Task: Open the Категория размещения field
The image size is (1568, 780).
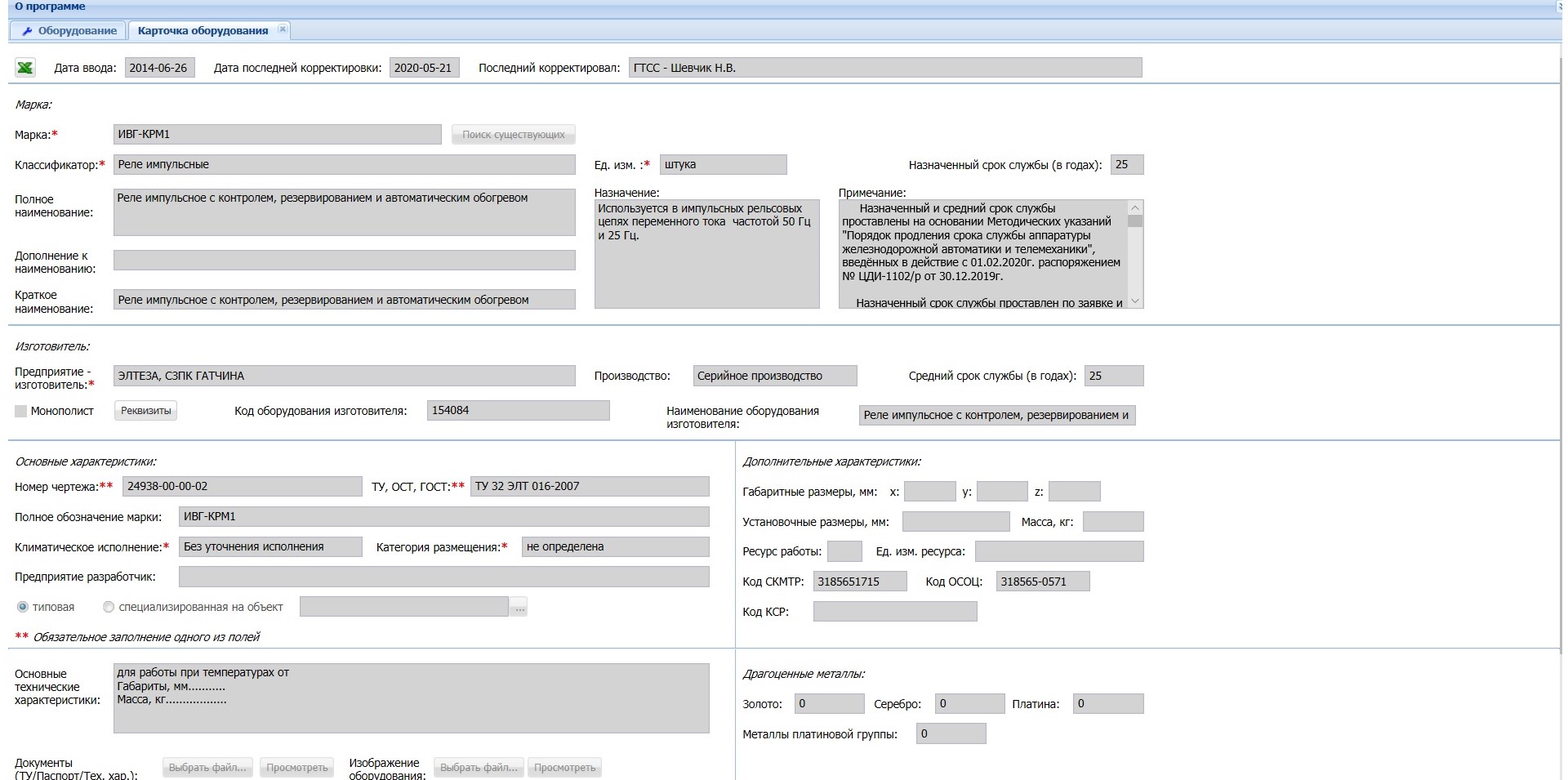Action: click(615, 546)
